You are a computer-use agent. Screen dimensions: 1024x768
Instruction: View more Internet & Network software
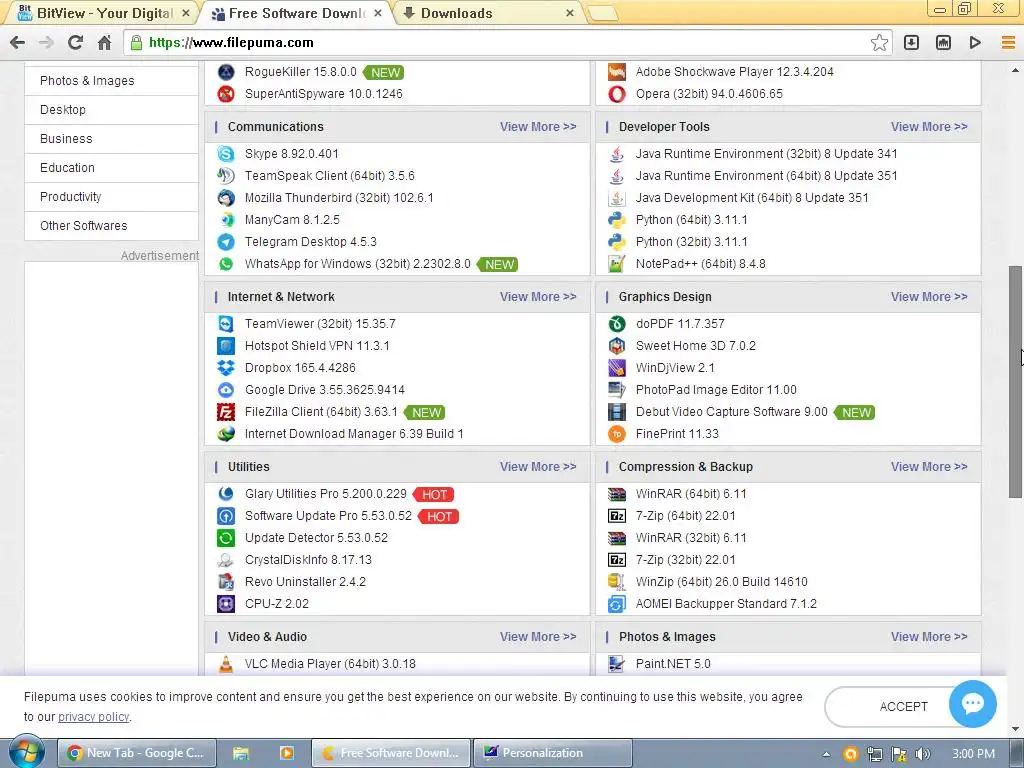point(538,296)
